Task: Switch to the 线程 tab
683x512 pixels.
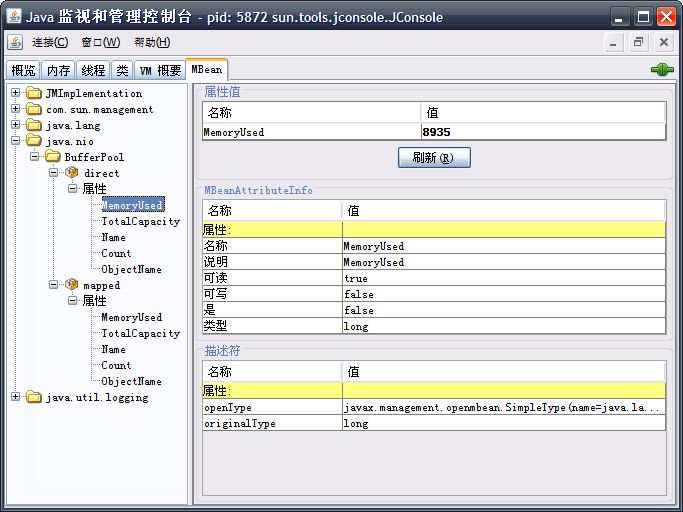Action: [x=93, y=70]
